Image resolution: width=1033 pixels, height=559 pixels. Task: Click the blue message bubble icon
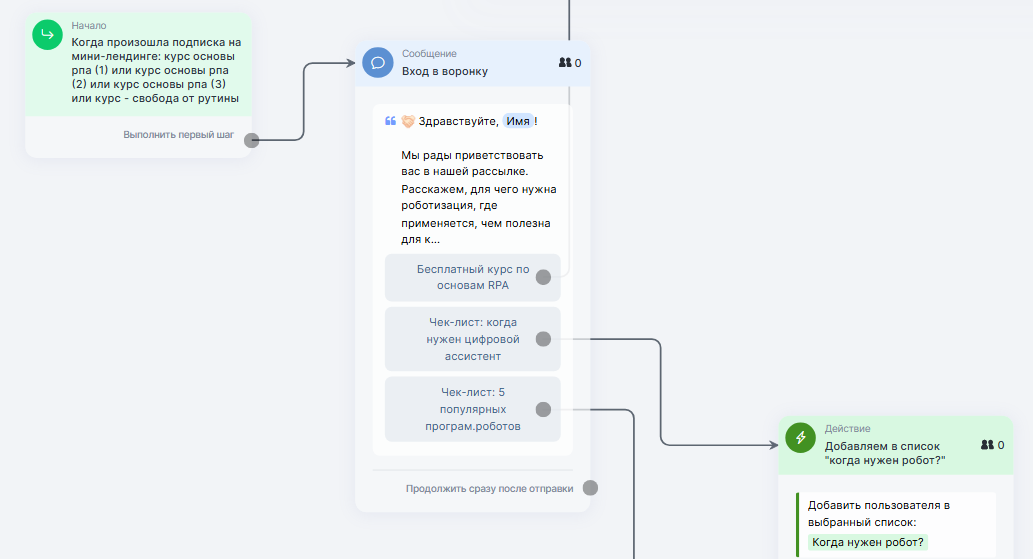point(377,62)
